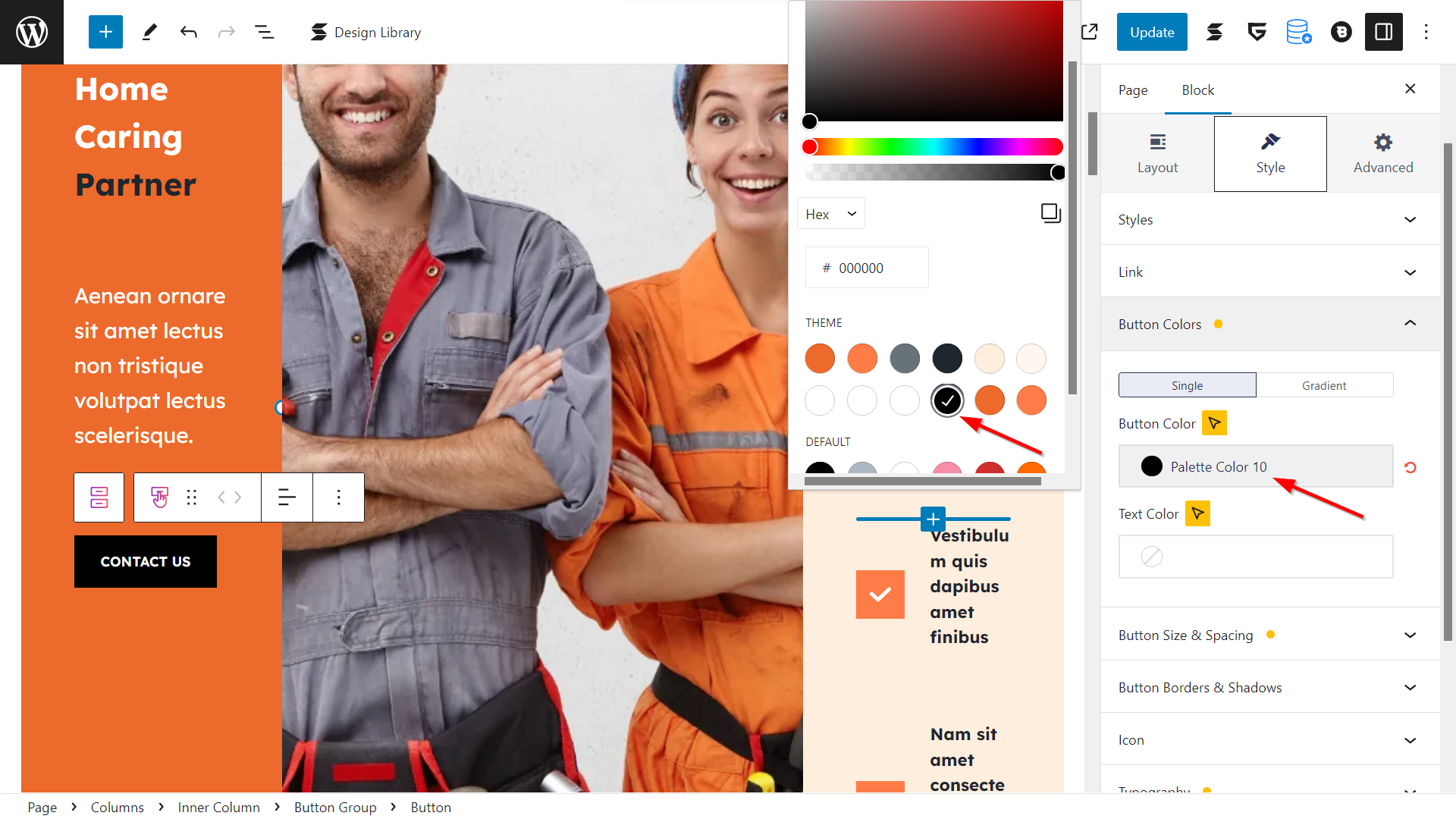This screenshot has height=819, width=1456.
Task: Toggle the Single button color option
Action: coord(1187,384)
